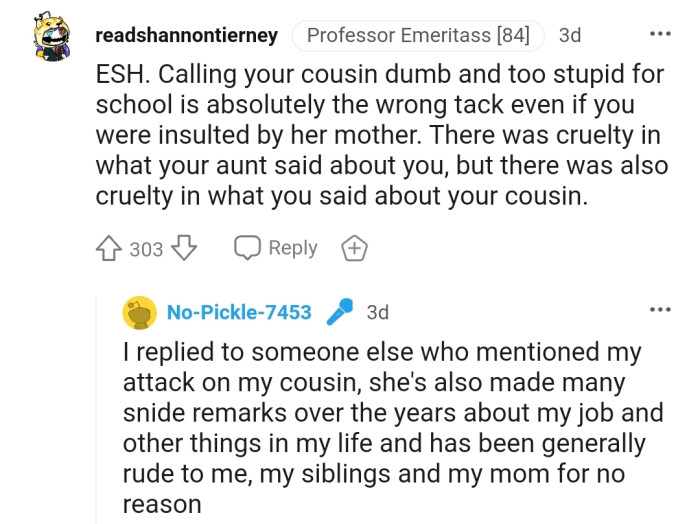Click the 303 vote score
The height and width of the screenshot is (524, 700).
point(146,249)
